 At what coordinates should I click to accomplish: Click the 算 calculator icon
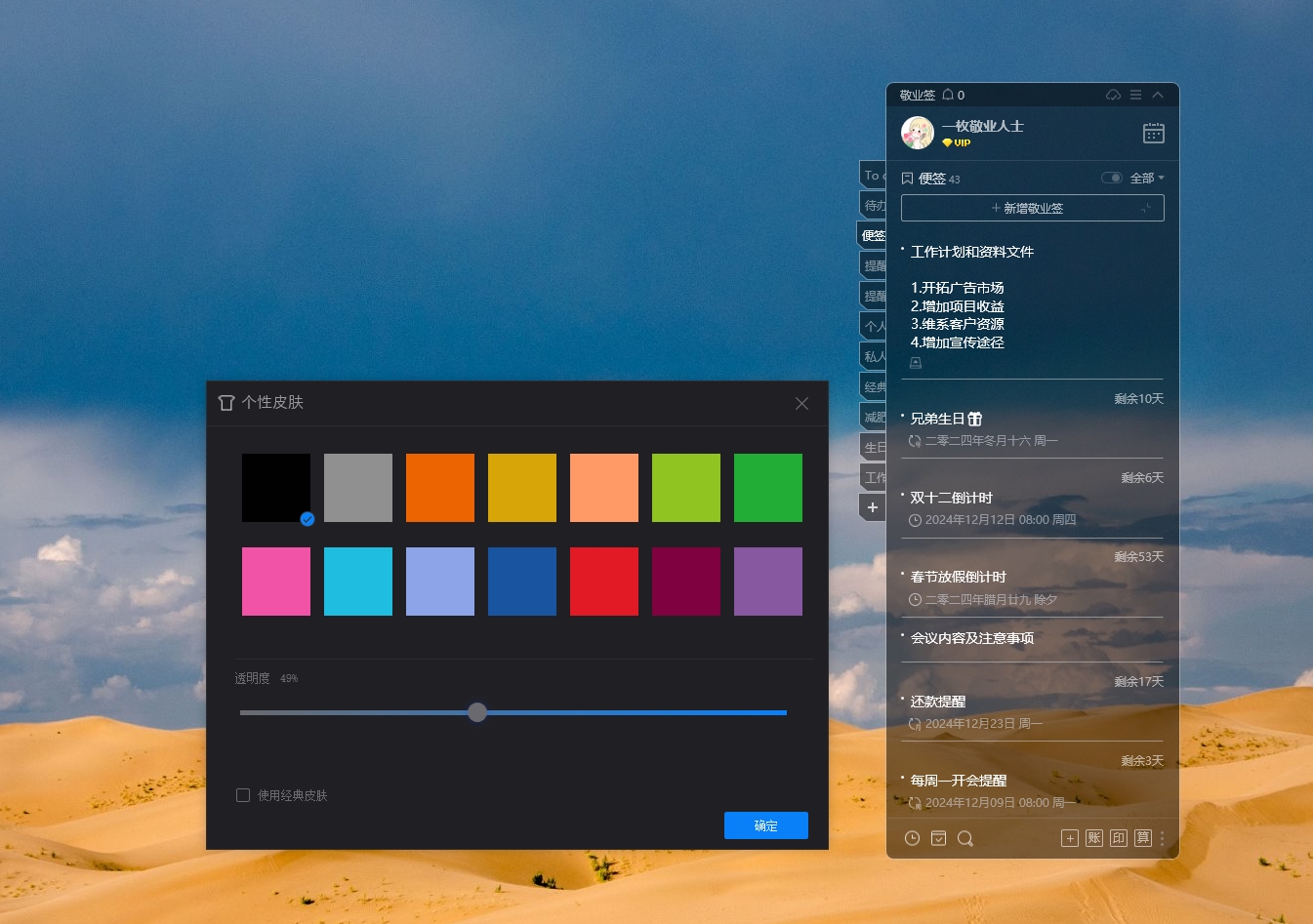(1143, 838)
